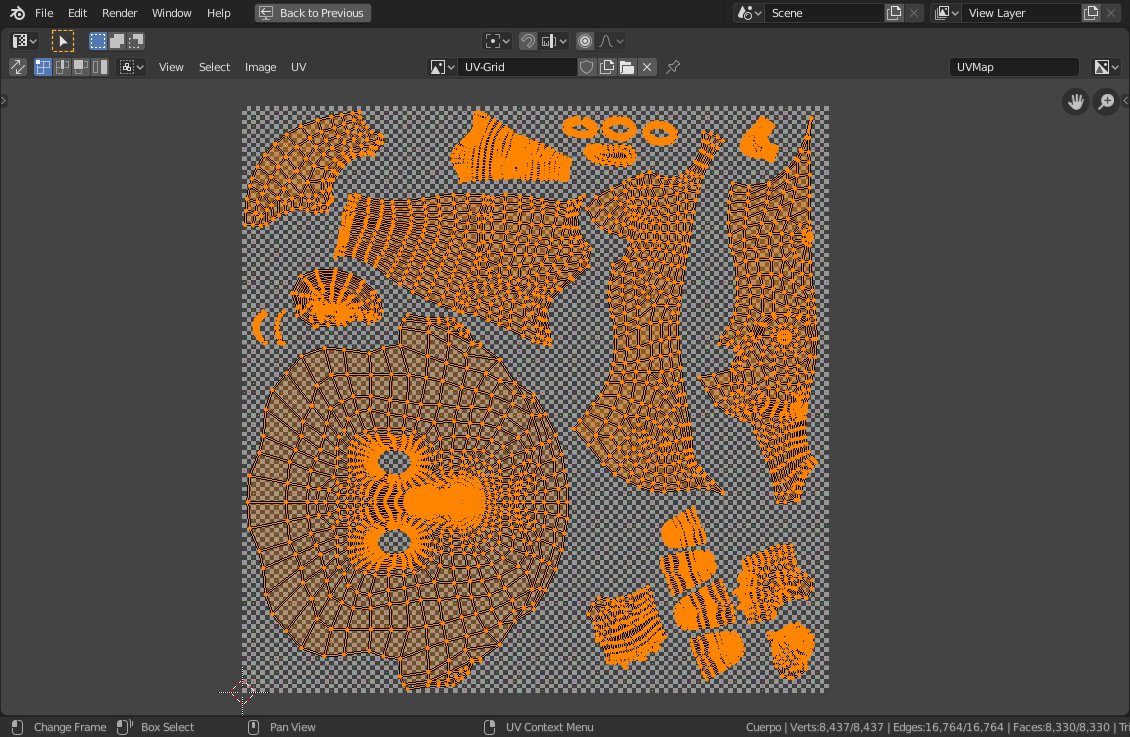Image resolution: width=1130 pixels, height=737 pixels.
Task: Open the UV menu
Action: (298, 67)
